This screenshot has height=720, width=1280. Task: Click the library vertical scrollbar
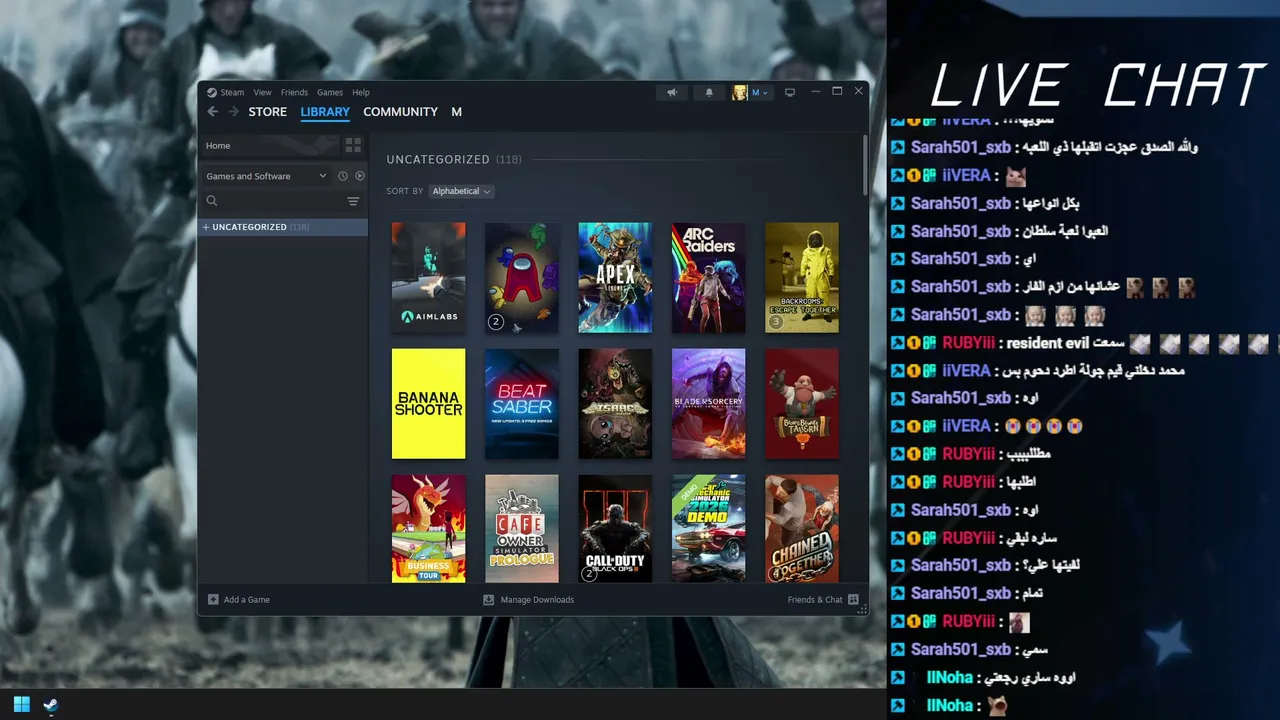click(865, 165)
